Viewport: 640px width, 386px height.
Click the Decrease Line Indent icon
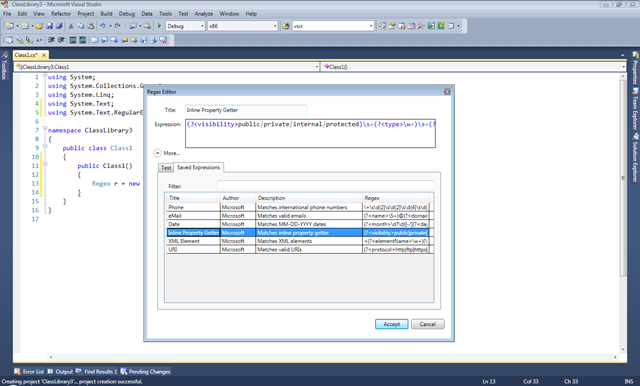click(51, 40)
